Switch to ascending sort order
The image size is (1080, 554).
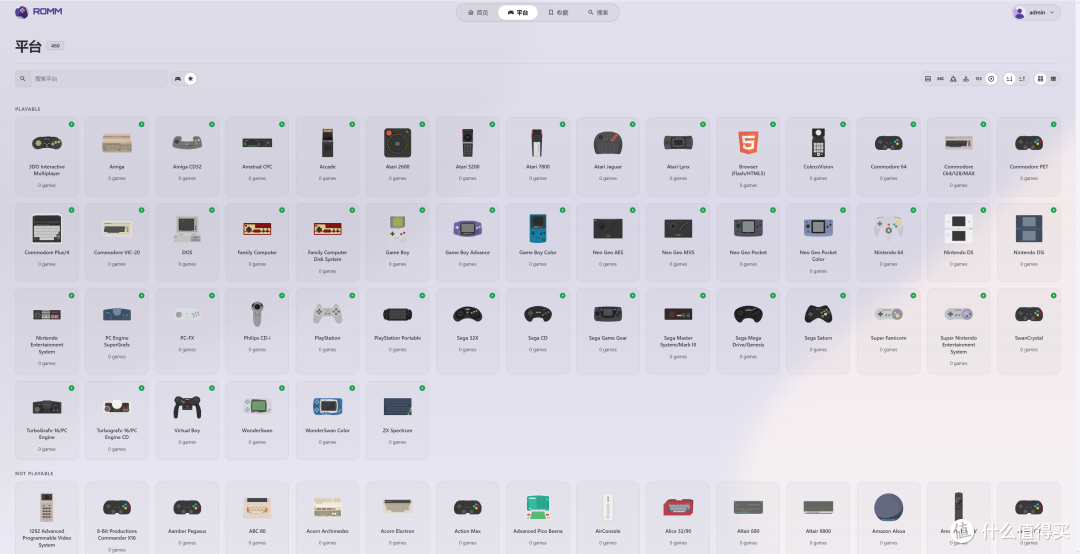pyautogui.click(x=1009, y=79)
